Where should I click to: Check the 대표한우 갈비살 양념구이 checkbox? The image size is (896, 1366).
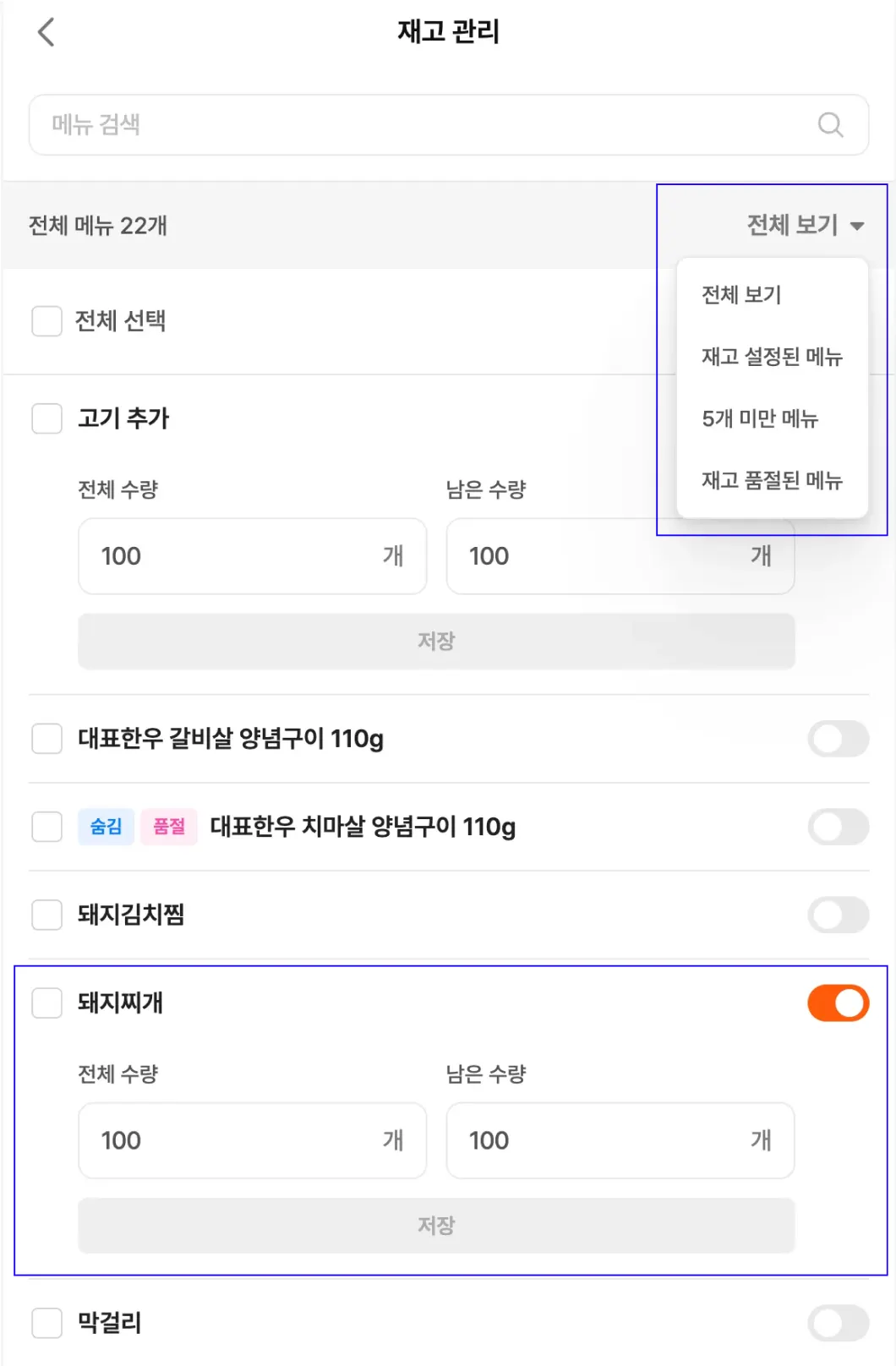pyautogui.click(x=46, y=739)
